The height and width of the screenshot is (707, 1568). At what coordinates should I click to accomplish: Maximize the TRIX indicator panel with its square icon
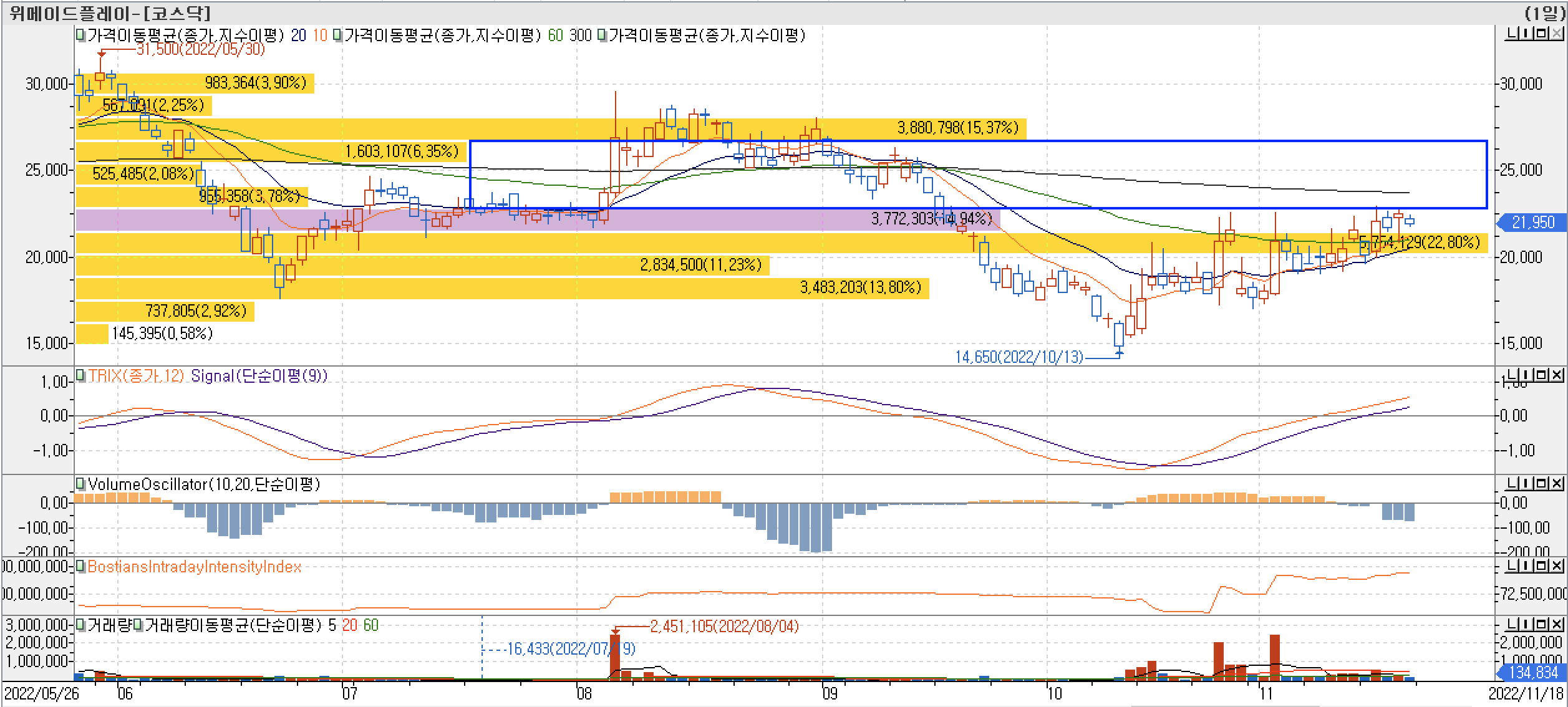click(1540, 375)
